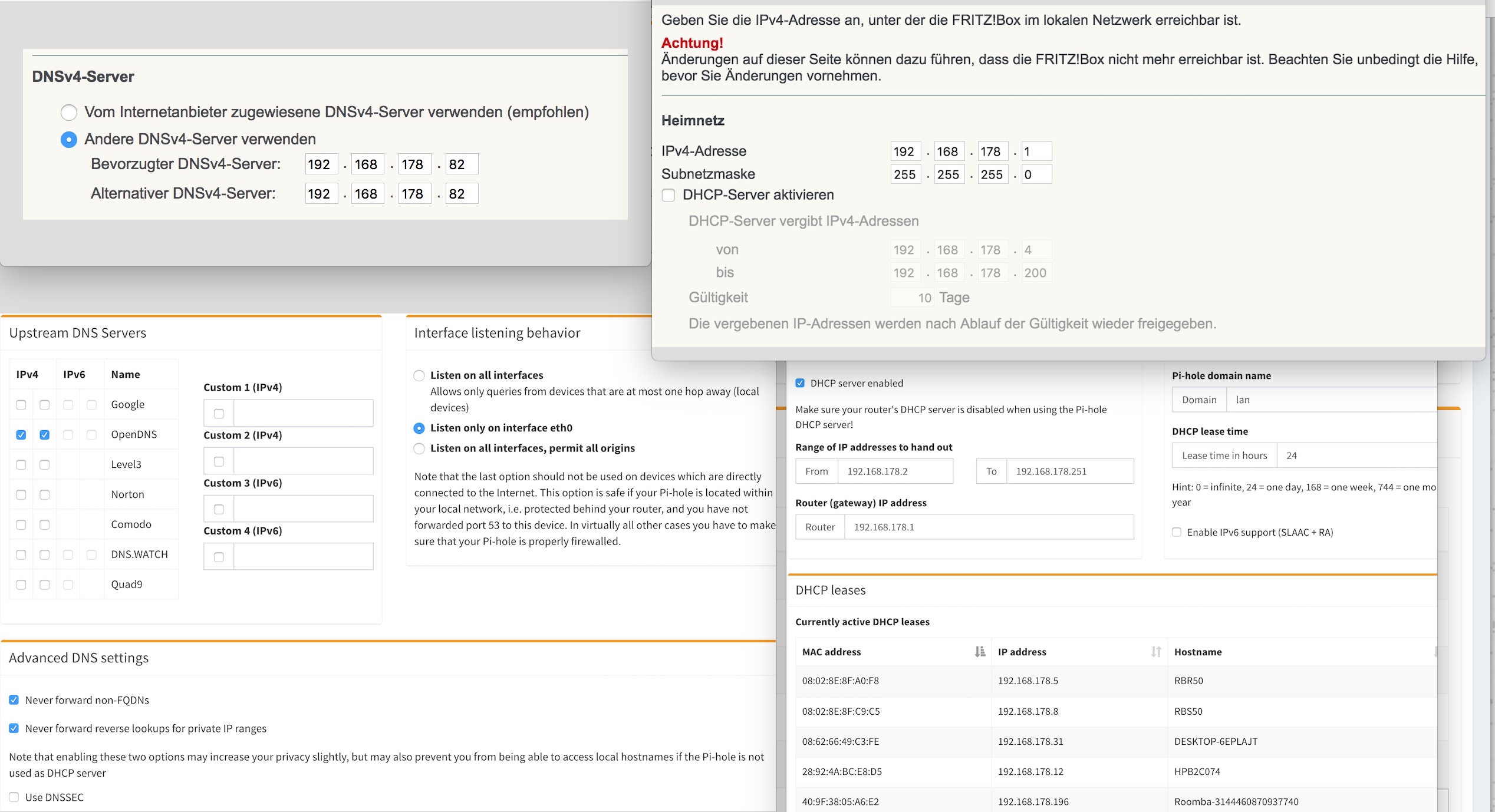This screenshot has height=812, width=1495.
Task: Enable 'DHCP-Server aktivieren' checkbox in FRITZ!Box
Action: (669, 195)
